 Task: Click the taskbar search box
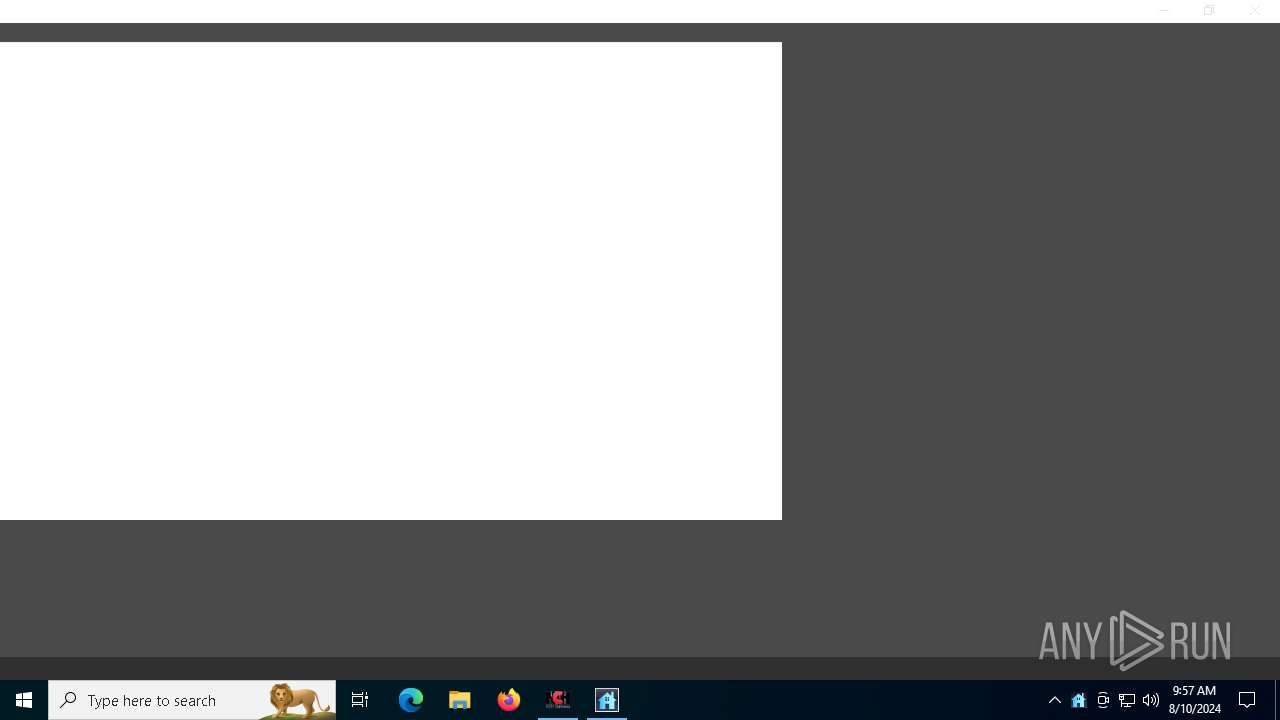[192, 700]
